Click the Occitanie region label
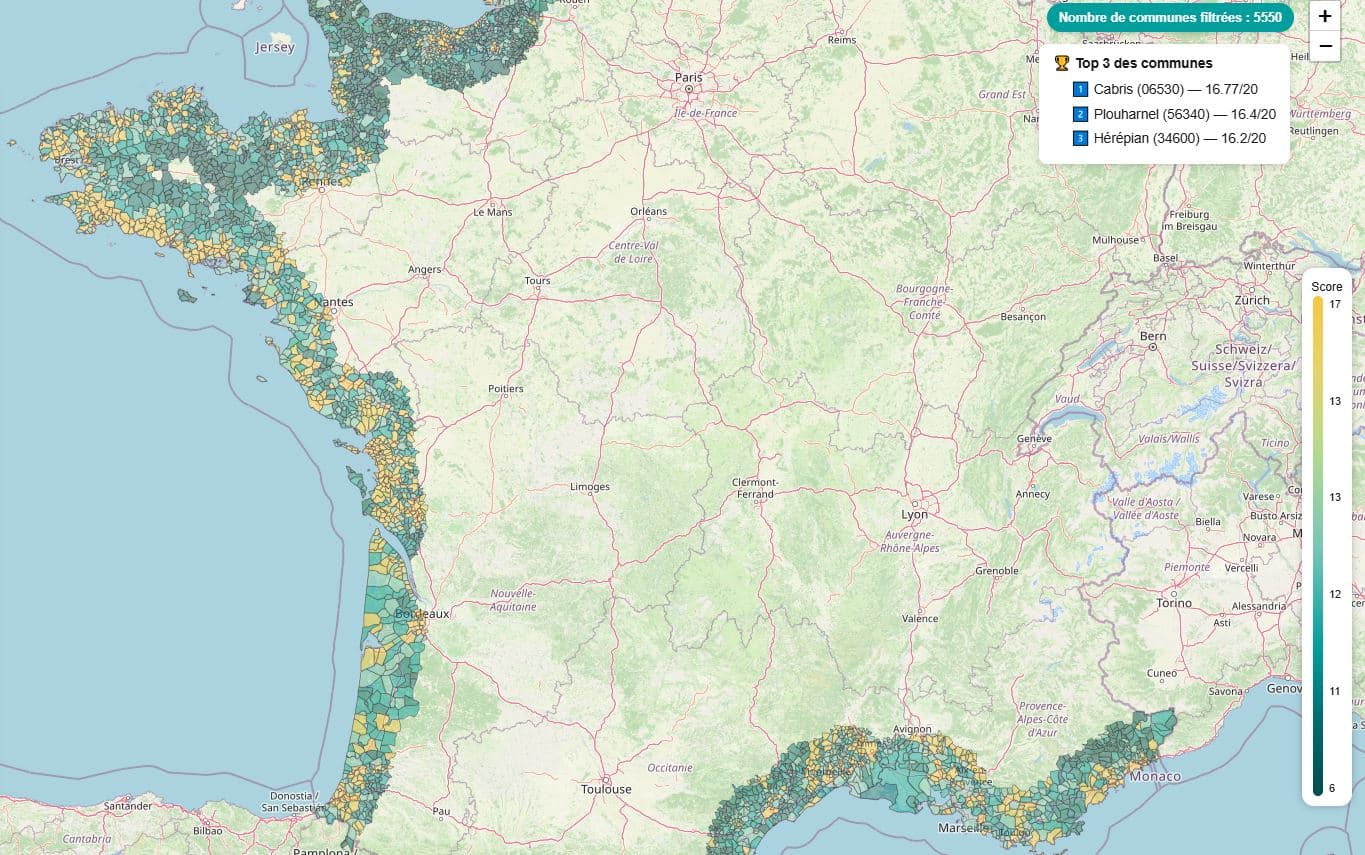This screenshot has height=855, width=1365. 670,767
